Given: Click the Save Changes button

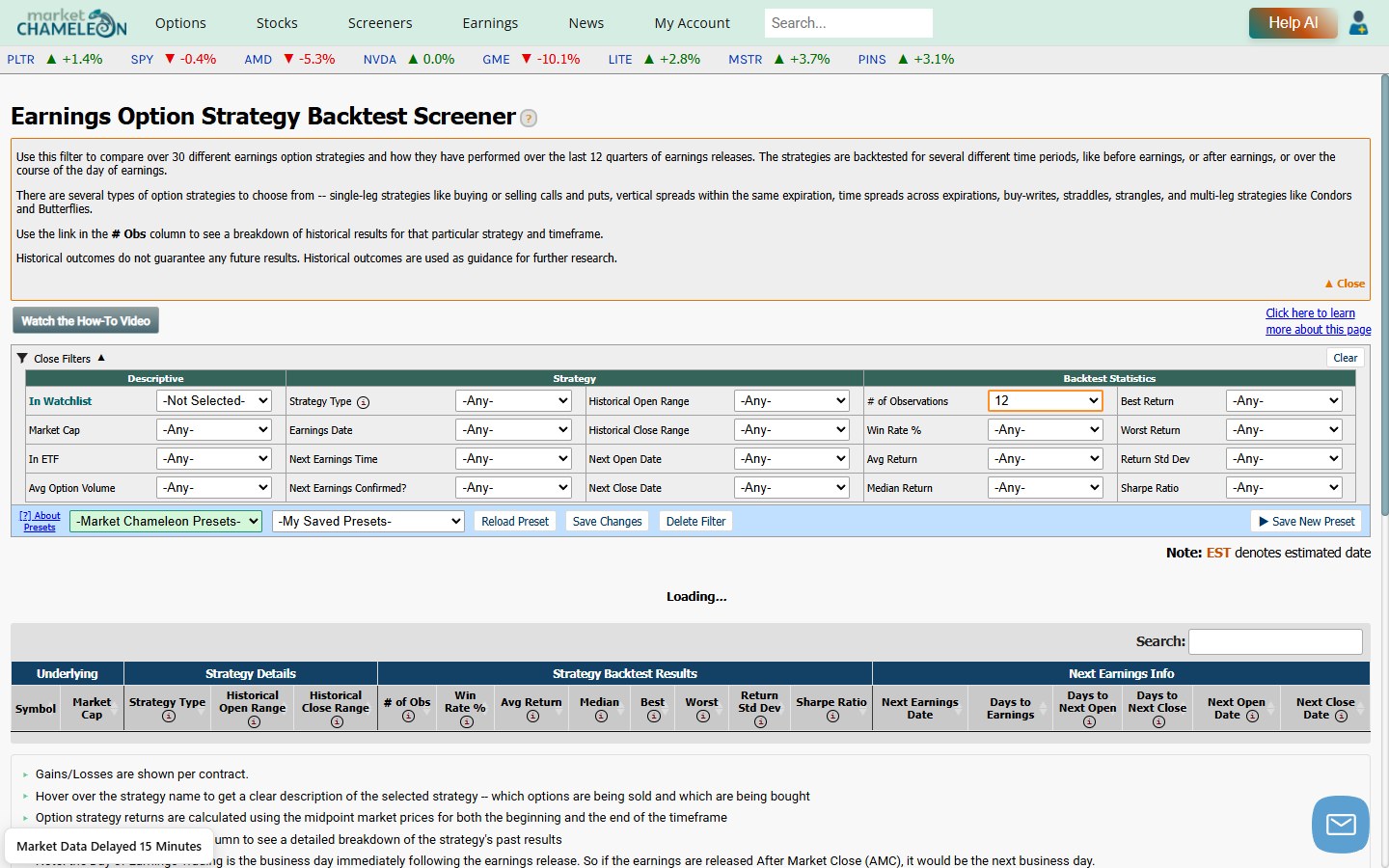Looking at the screenshot, I should pos(608,522).
